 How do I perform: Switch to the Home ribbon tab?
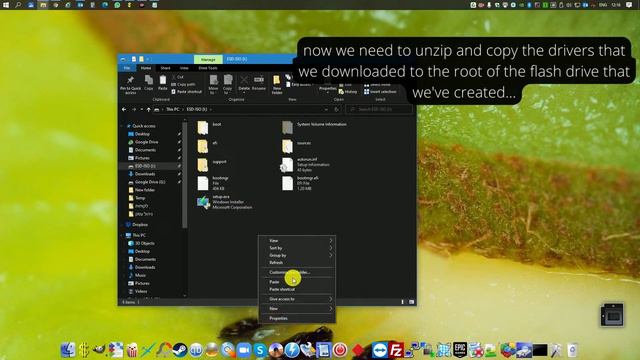click(146, 68)
